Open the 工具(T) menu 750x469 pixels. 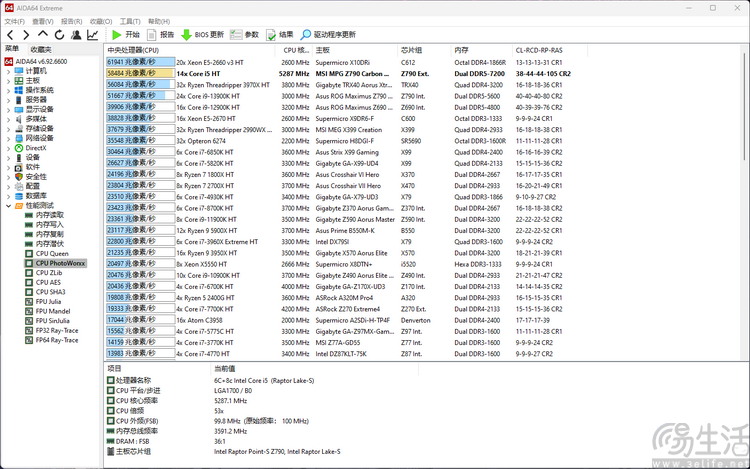130,22
